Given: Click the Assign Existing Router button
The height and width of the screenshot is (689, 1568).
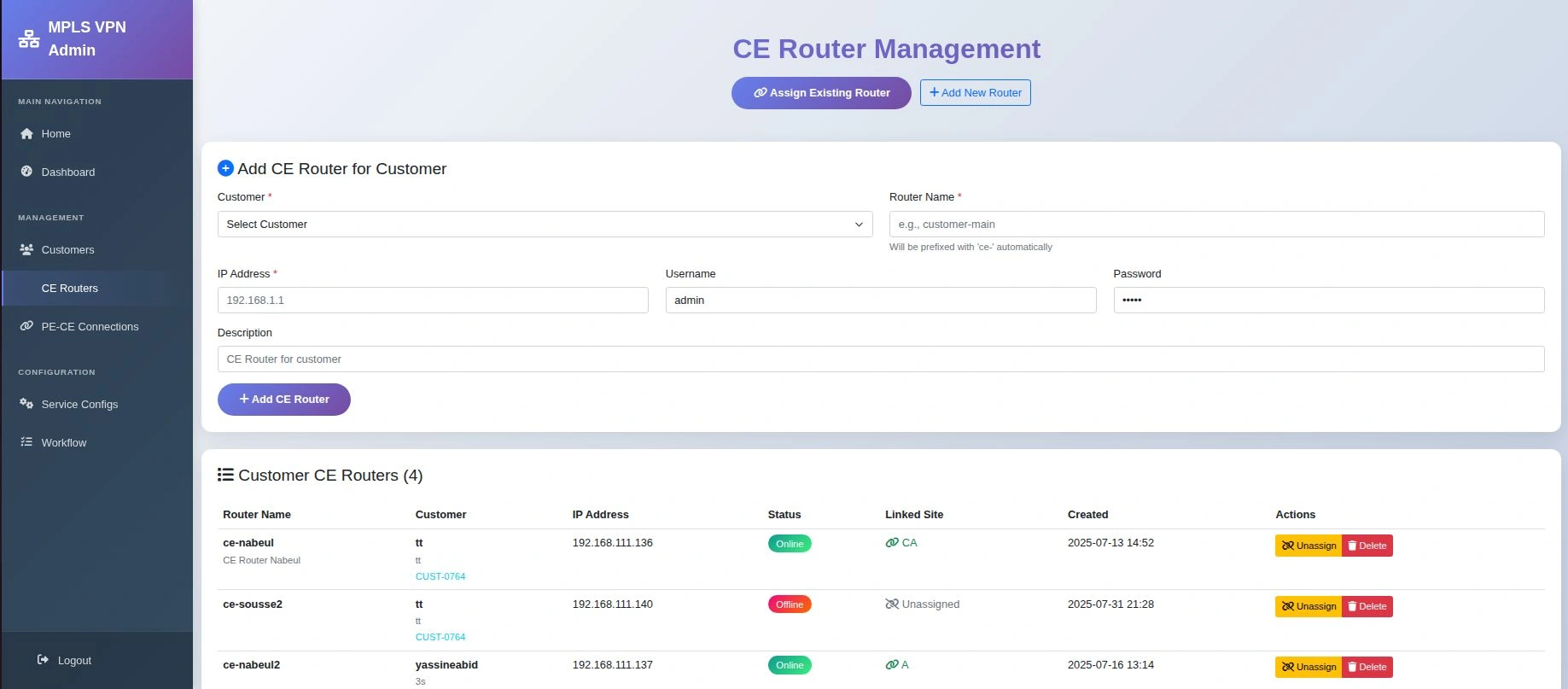Looking at the screenshot, I should click(821, 93).
